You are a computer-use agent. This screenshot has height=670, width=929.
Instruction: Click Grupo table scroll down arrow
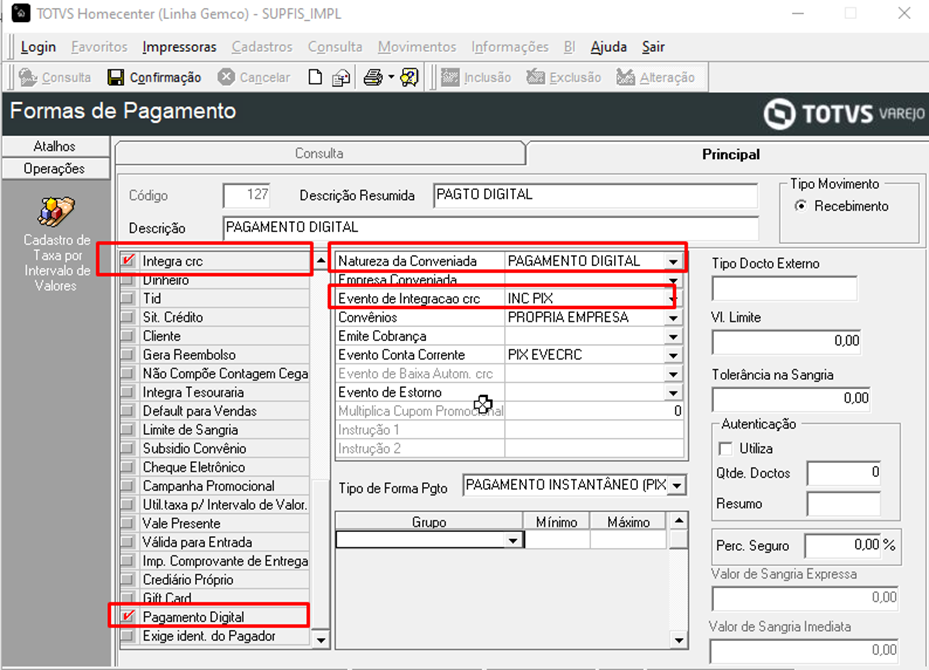pos(678,640)
